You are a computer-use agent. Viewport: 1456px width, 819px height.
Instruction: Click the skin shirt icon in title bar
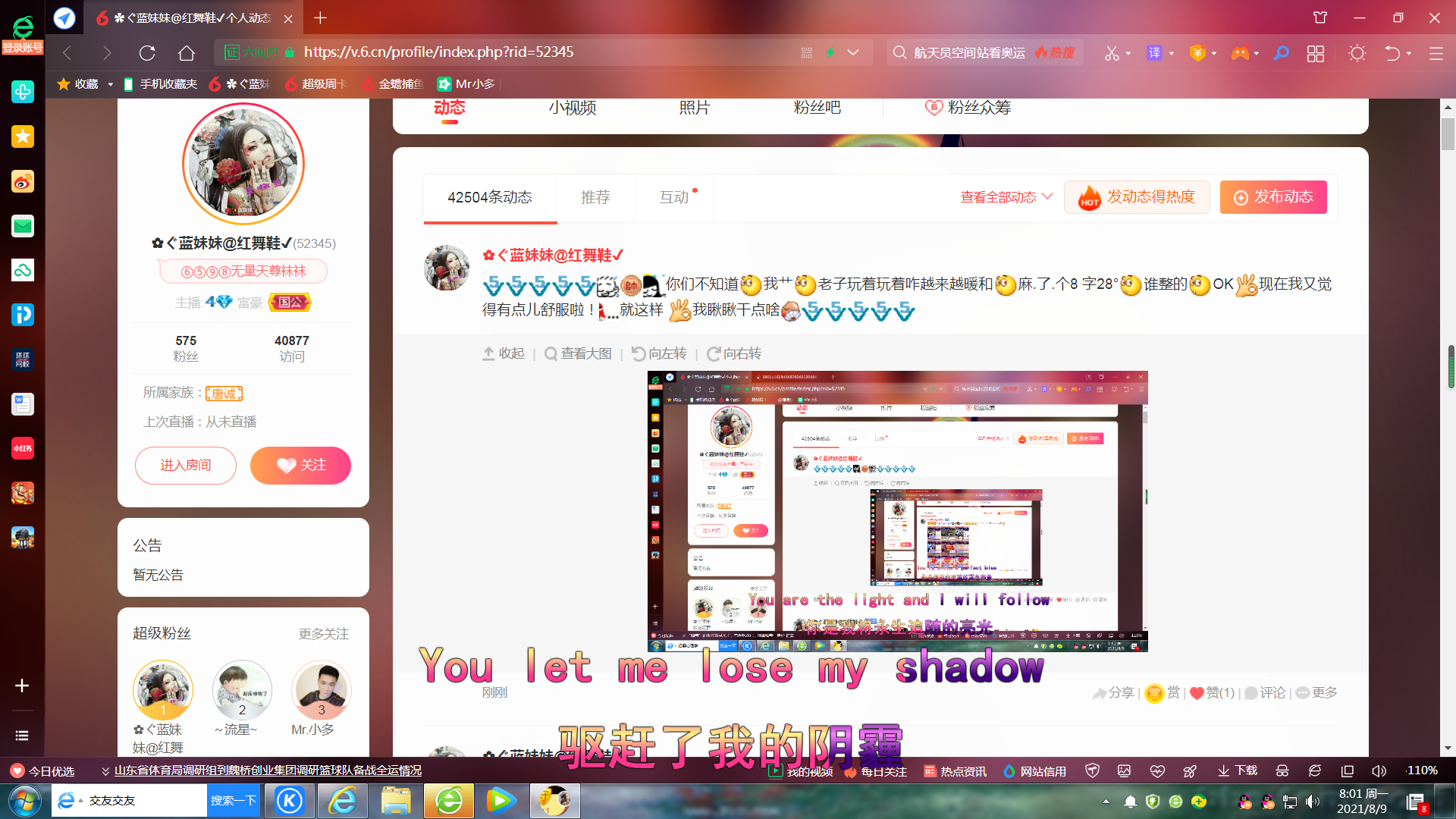point(1320,17)
